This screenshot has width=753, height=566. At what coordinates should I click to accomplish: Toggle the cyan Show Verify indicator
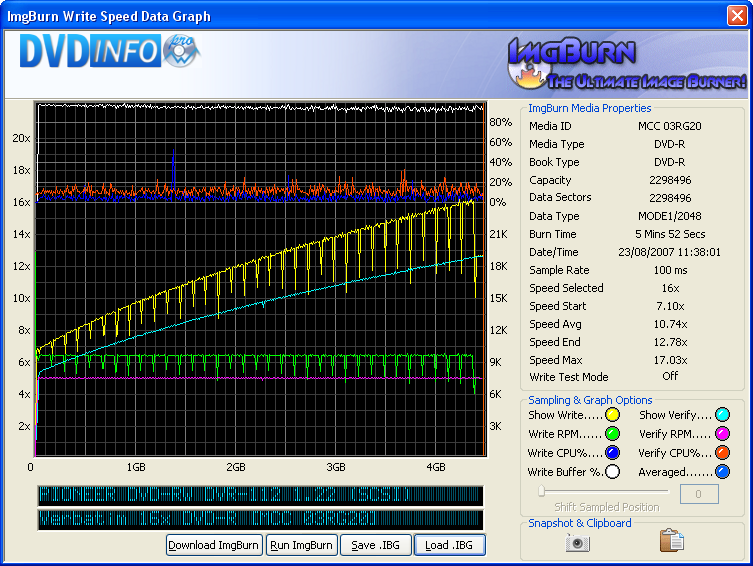(x=722, y=414)
